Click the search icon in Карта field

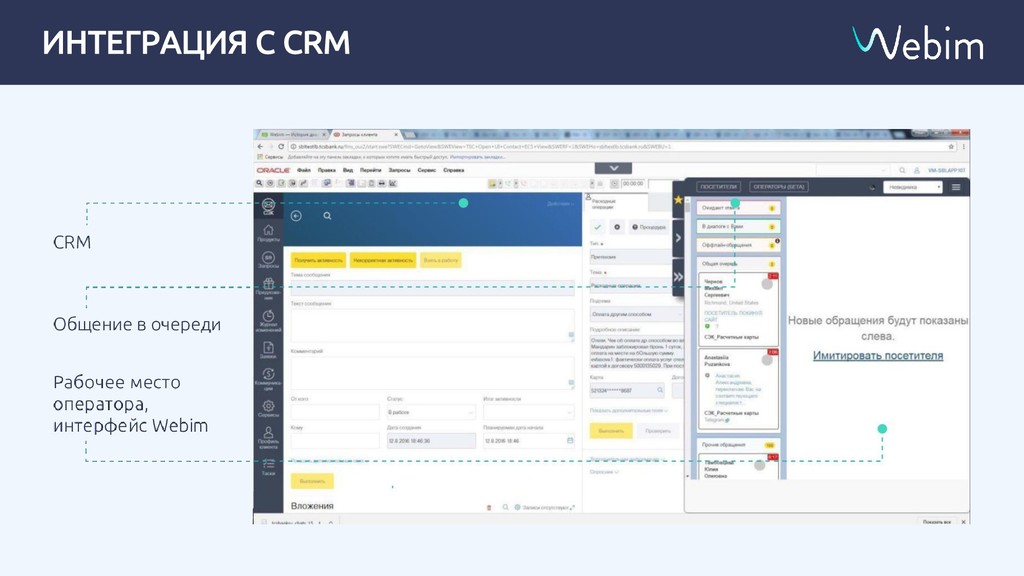[x=660, y=390]
